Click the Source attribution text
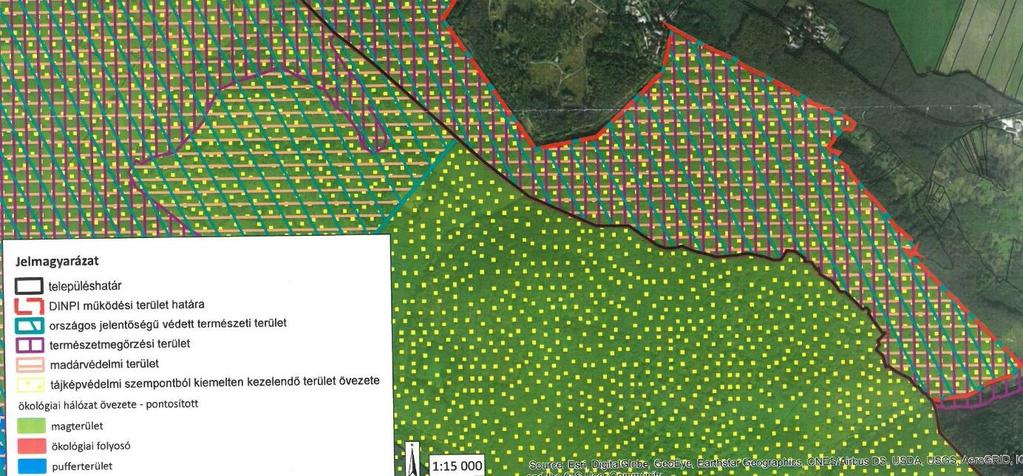The width and height of the screenshot is (1023, 476). click(775, 465)
